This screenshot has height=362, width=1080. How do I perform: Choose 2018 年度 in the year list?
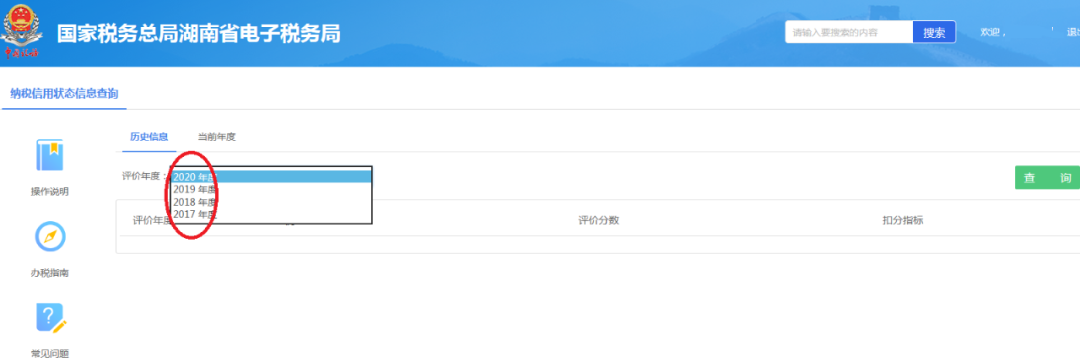click(x=271, y=202)
